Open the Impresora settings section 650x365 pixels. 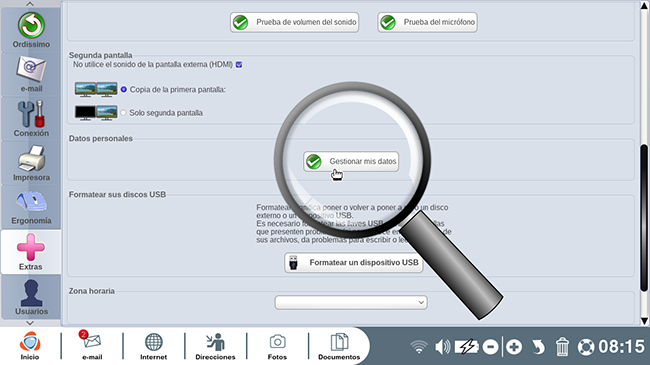coord(31,163)
